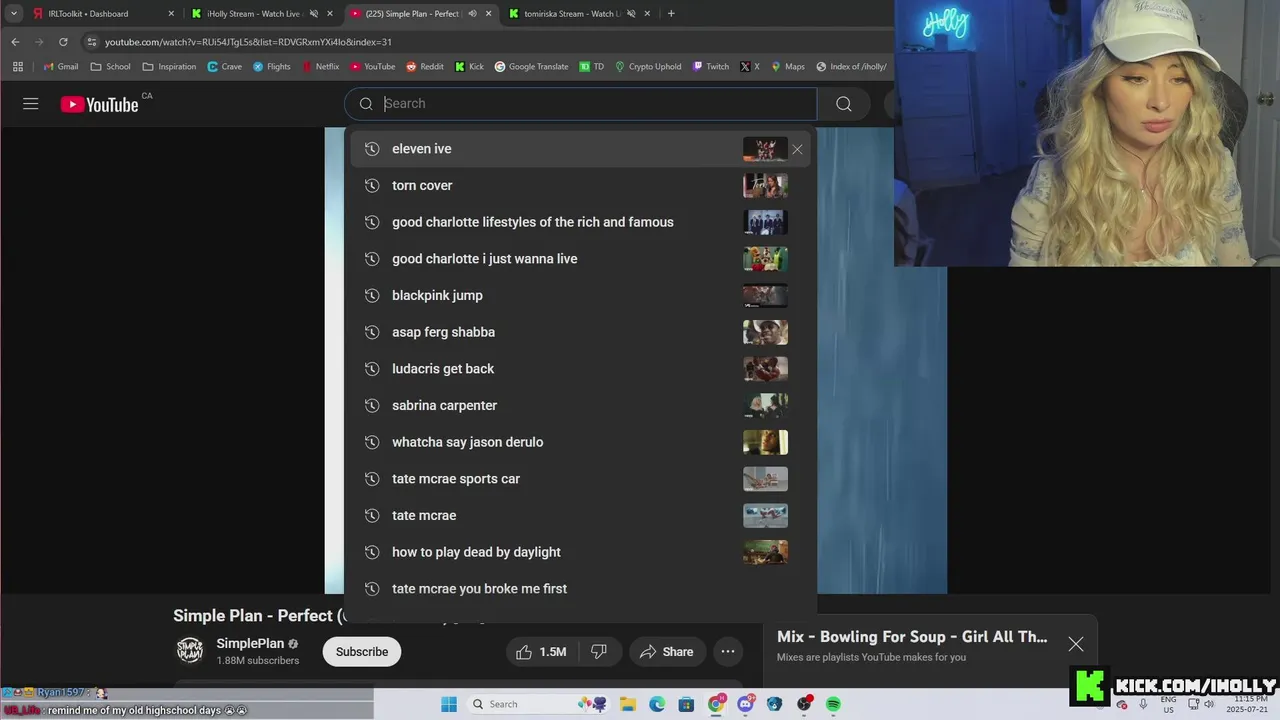Open Spotify from the taskbar
Image resolution: width=1280 pixels, height=720 pixels.
click(x=833, y=704)
